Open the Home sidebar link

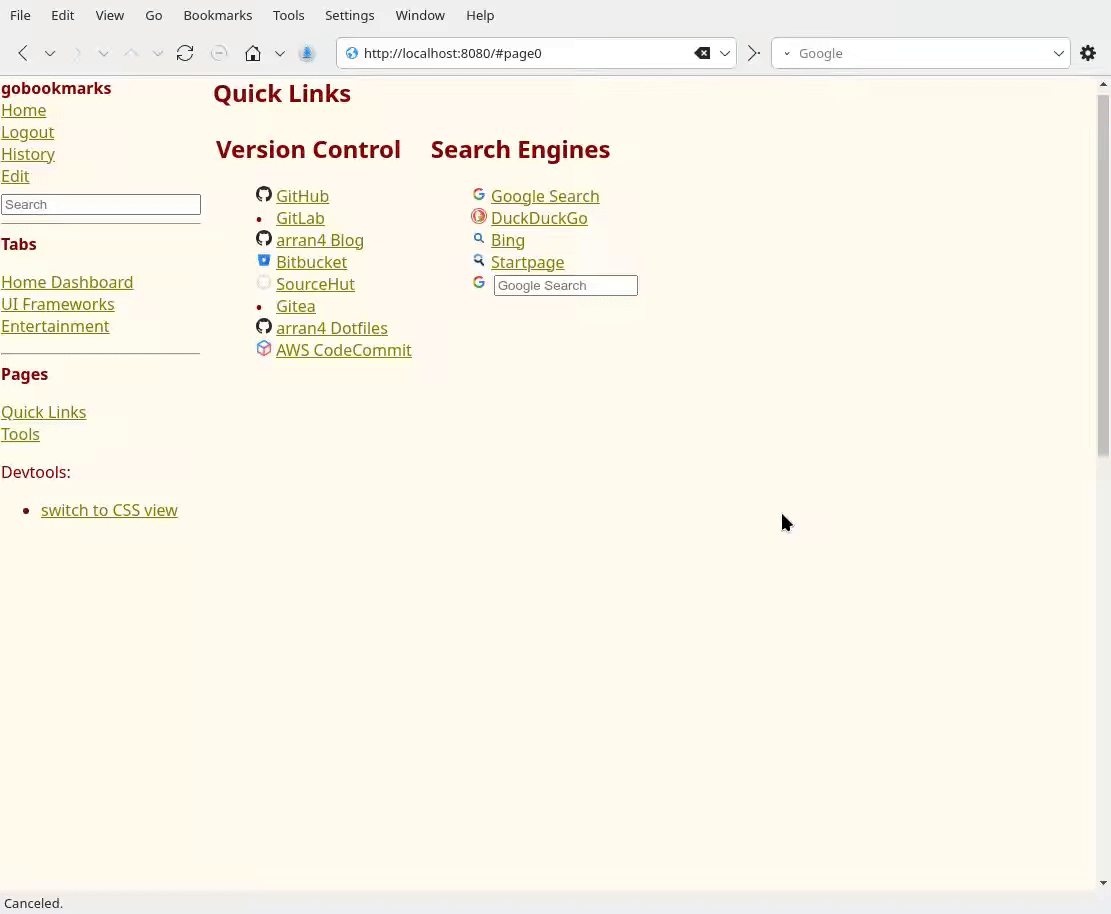23,111
